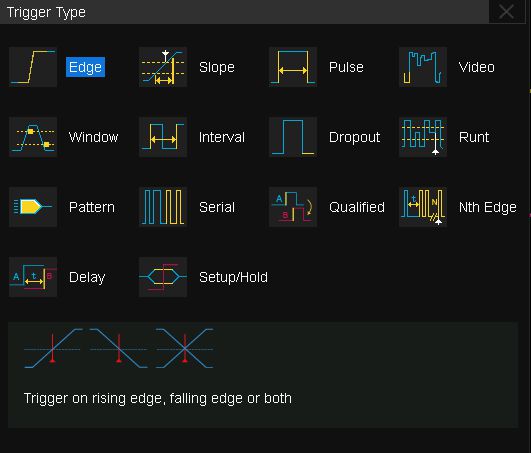This screenshot has height=453, width=531.
Task: Select the Pulse trigger icon
Action: click(293, 67)
